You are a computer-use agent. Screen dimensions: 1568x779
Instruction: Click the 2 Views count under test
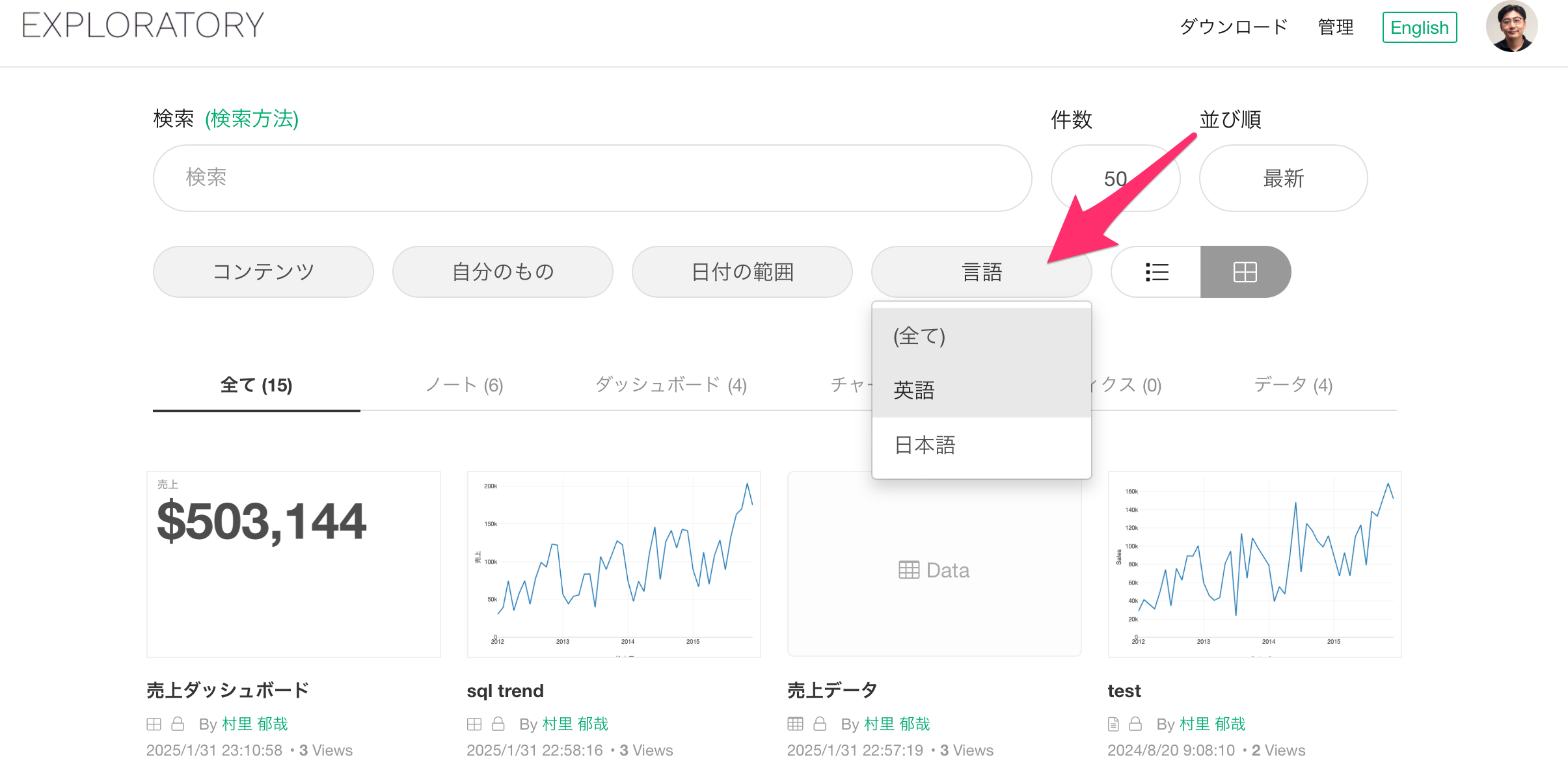point(1278,750)
